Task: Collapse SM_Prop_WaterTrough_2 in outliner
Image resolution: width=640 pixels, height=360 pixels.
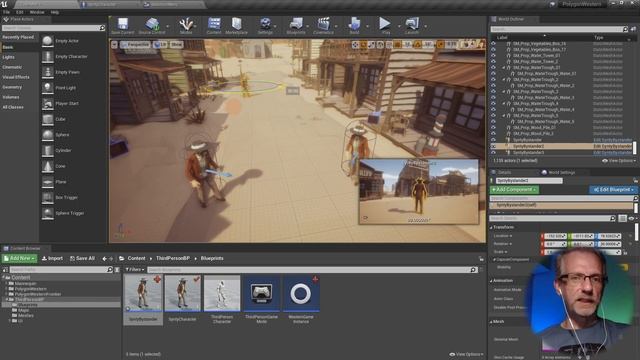Action: 504,80
